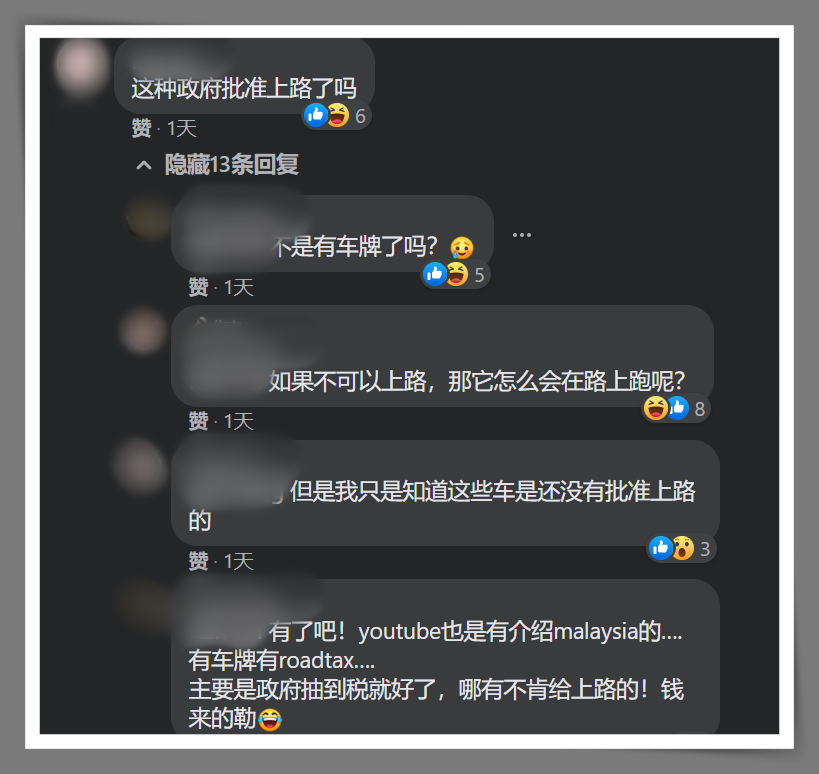
Task: Open avatar beside 不是有车牌了吗 reply
Action: pos(149,218)
